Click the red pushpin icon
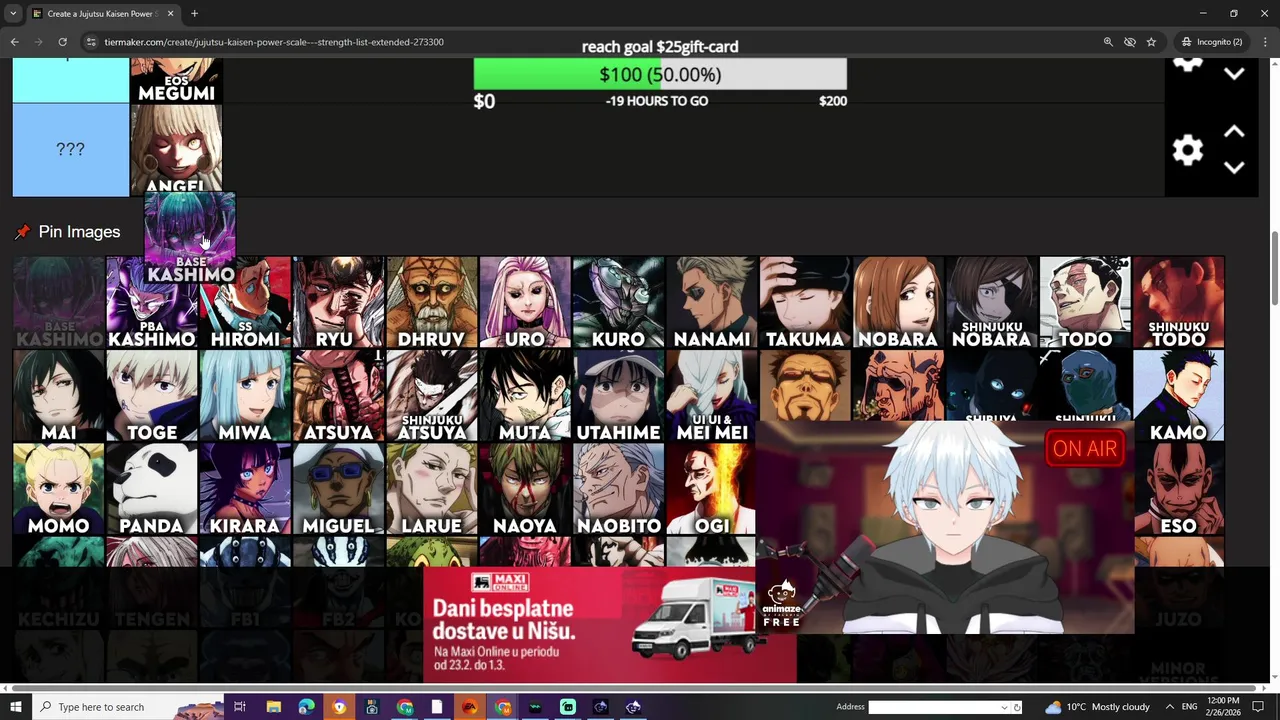This screenshot has width=1280, height=720. pos(22,232)
